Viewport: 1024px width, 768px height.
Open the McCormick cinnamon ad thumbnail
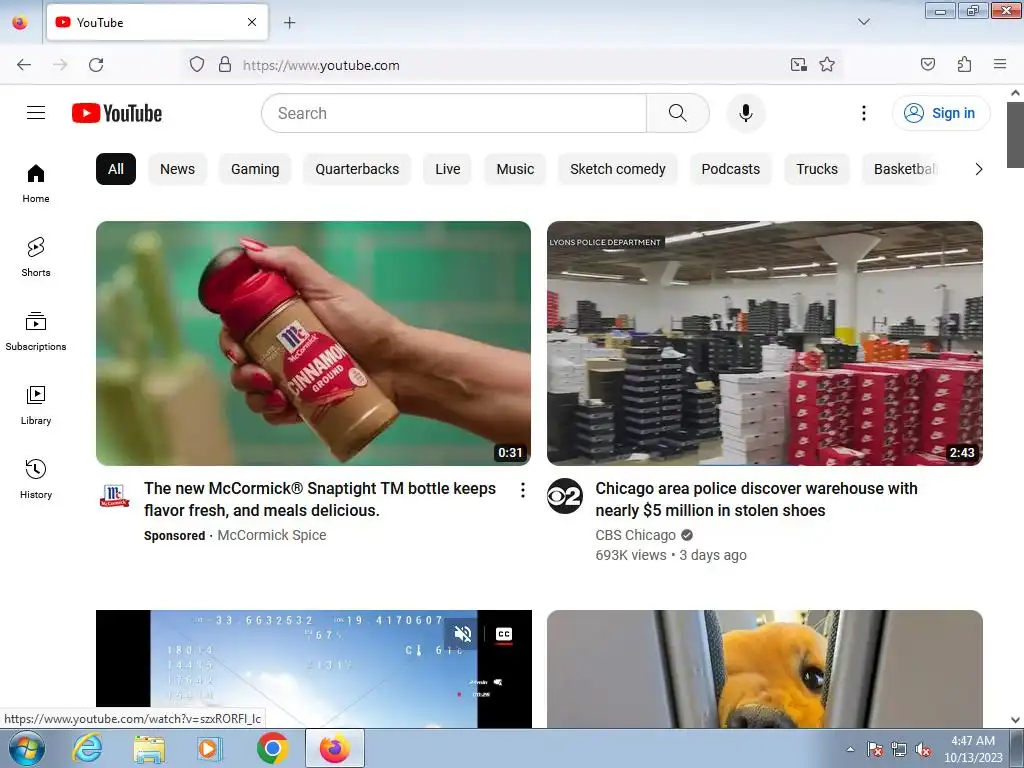(x=313, y=344)
